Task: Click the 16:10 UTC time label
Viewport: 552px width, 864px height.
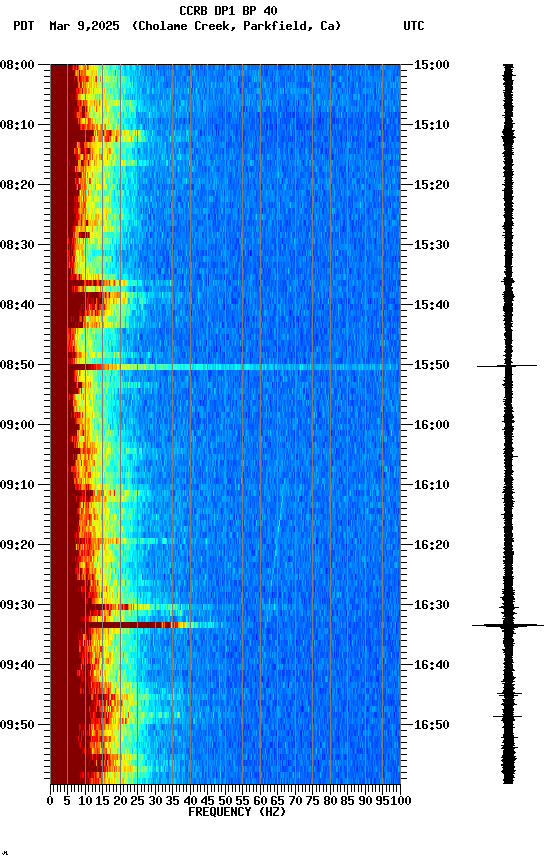Action: (x=432, y=485)
